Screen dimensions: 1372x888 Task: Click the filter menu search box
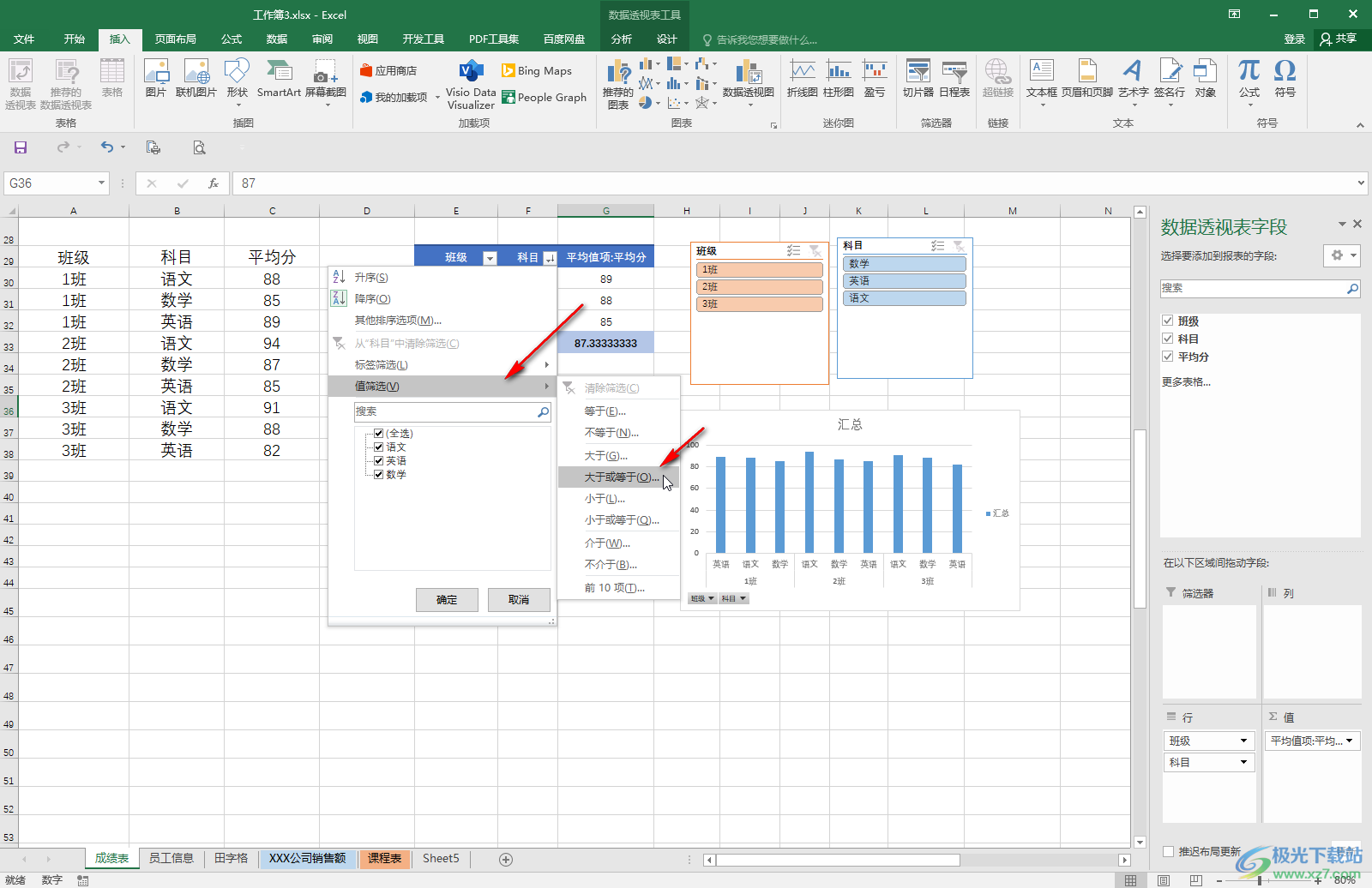tap(453, 412)
